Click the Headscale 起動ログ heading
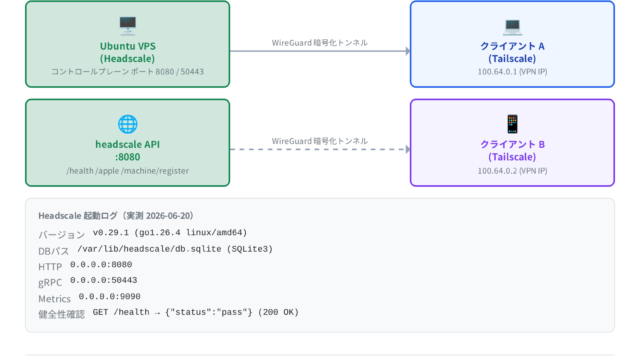This screenshot has width=640, height=360. tap(116, 216)
